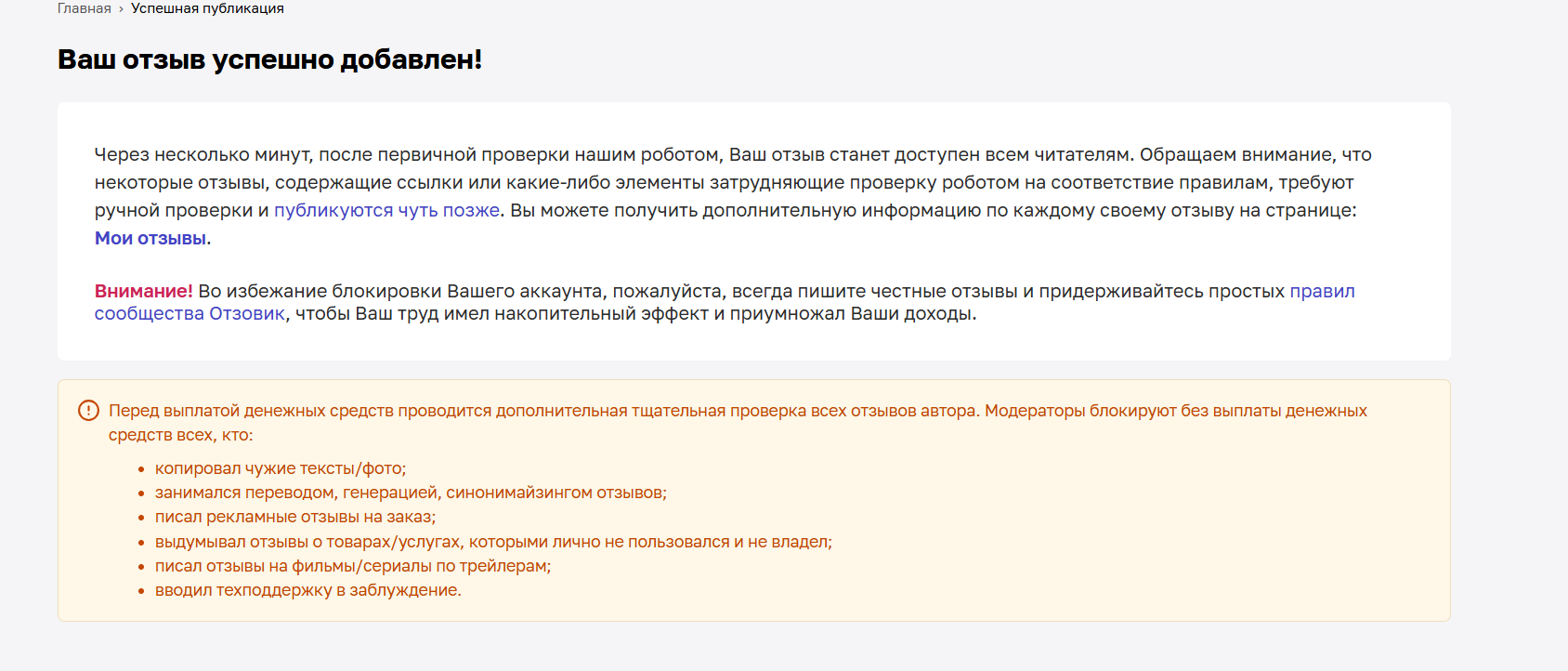Click bullet вводил техподдержку в заблуждение.
Image resolution: width=1568 pixels, height=671 pixels.
point(308,590)
